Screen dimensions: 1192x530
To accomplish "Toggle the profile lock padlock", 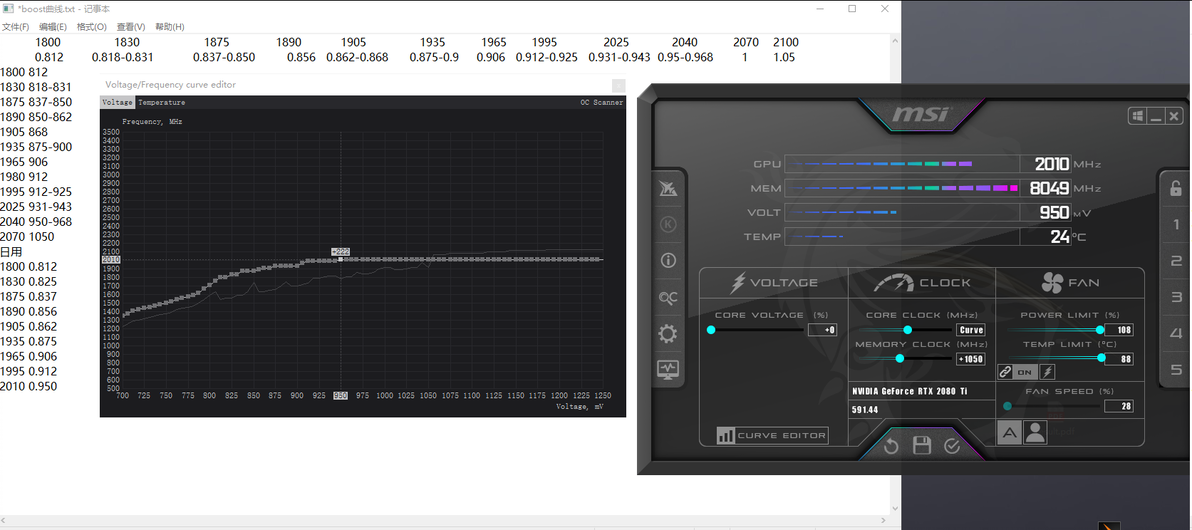I will pyautogui.click(x=1175, y=189).
